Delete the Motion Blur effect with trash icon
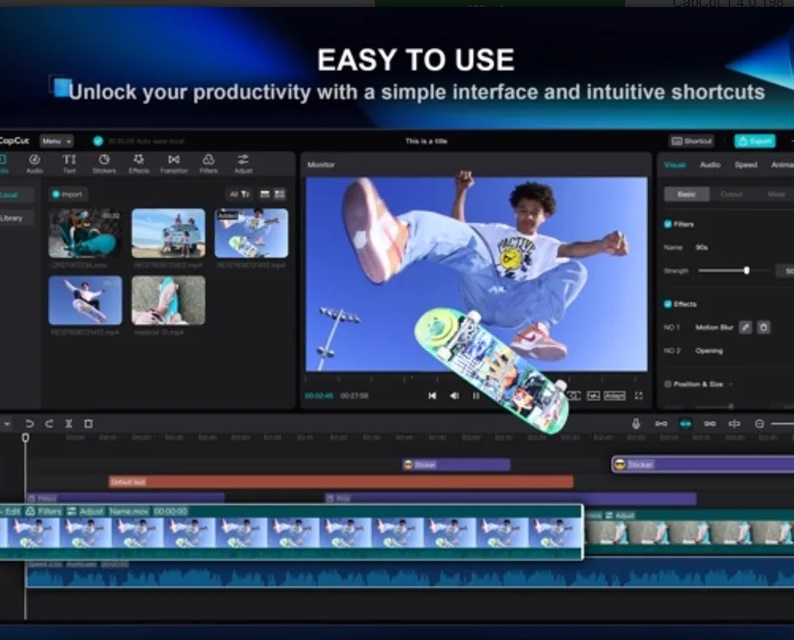Viewport: 794px width, 640px height. click(763, 327)
